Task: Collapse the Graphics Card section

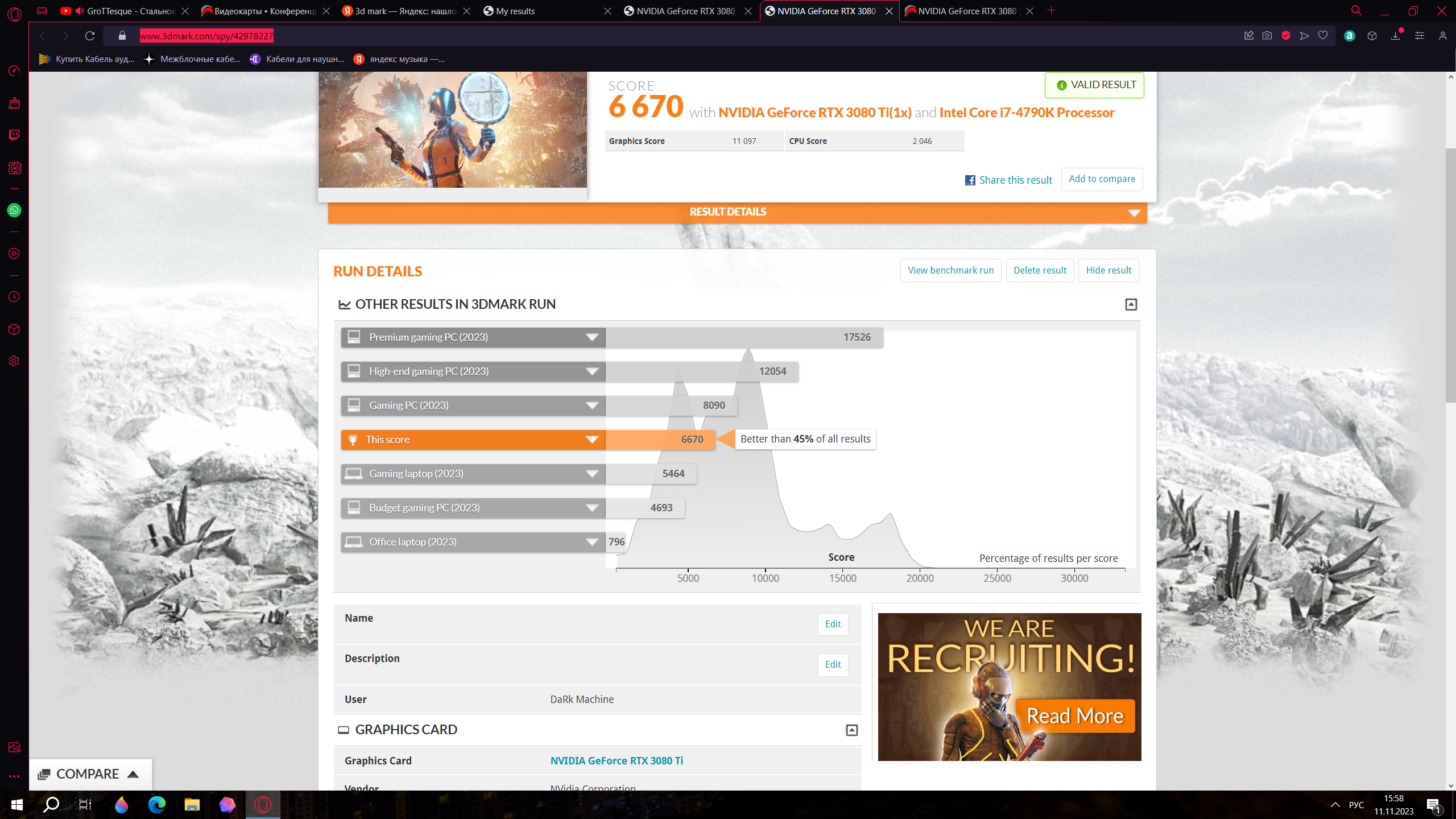Action: pos(851,730)
